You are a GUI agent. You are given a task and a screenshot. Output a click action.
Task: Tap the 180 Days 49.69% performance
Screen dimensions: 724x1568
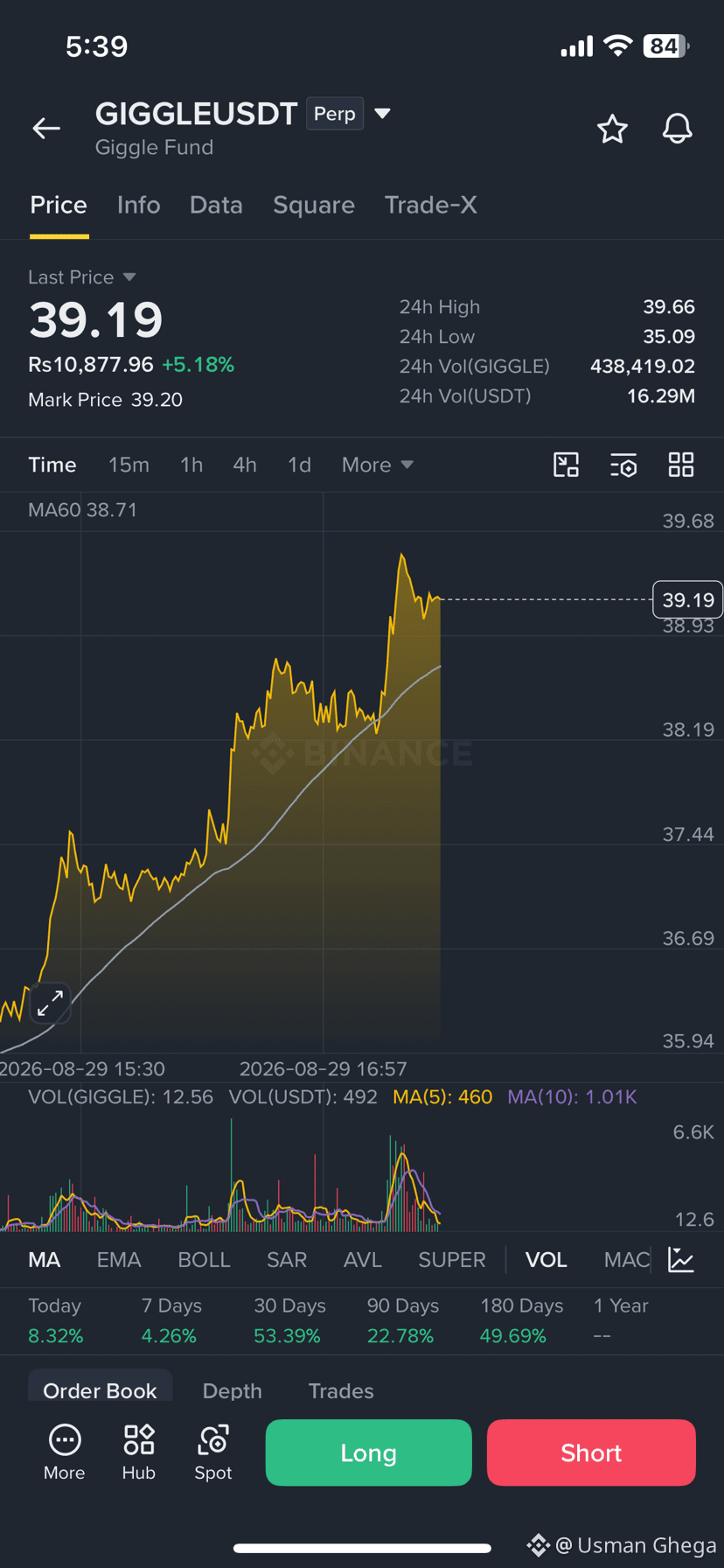[521, 1321]
